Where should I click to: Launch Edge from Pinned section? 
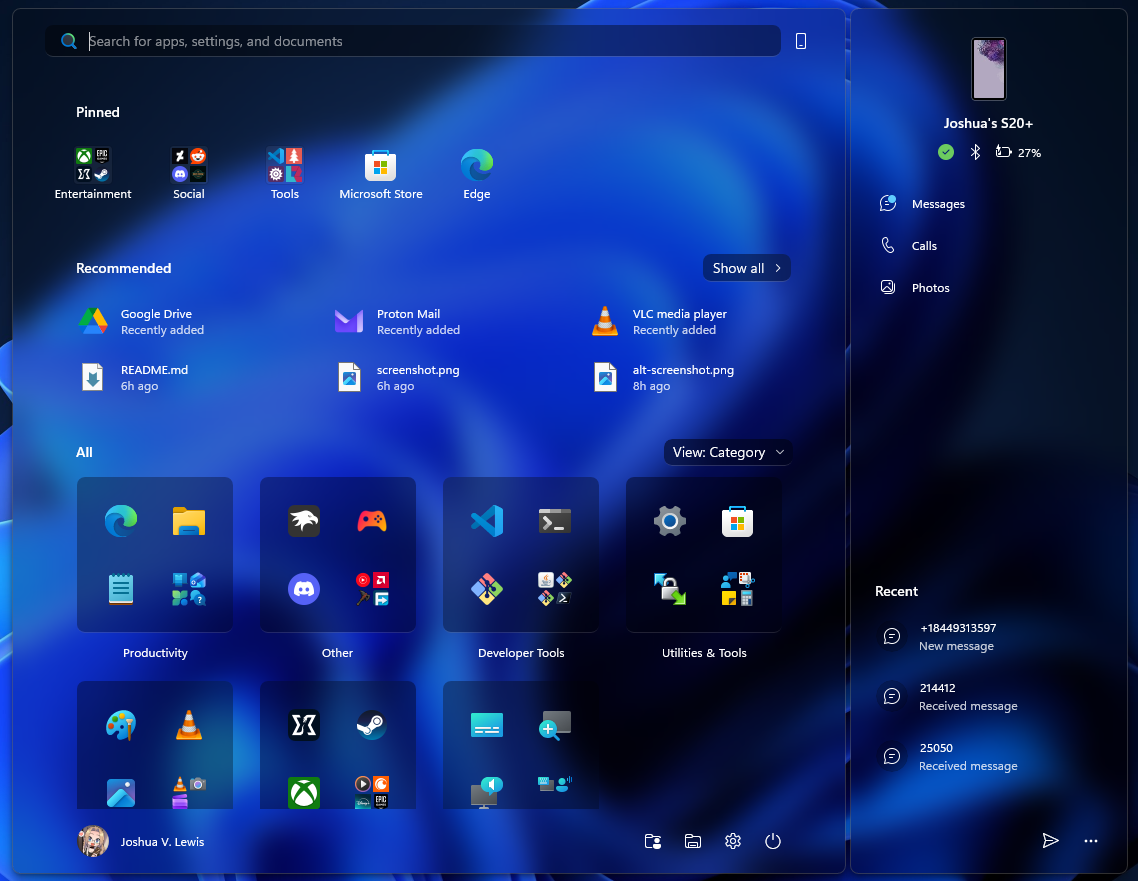(476, 173)
